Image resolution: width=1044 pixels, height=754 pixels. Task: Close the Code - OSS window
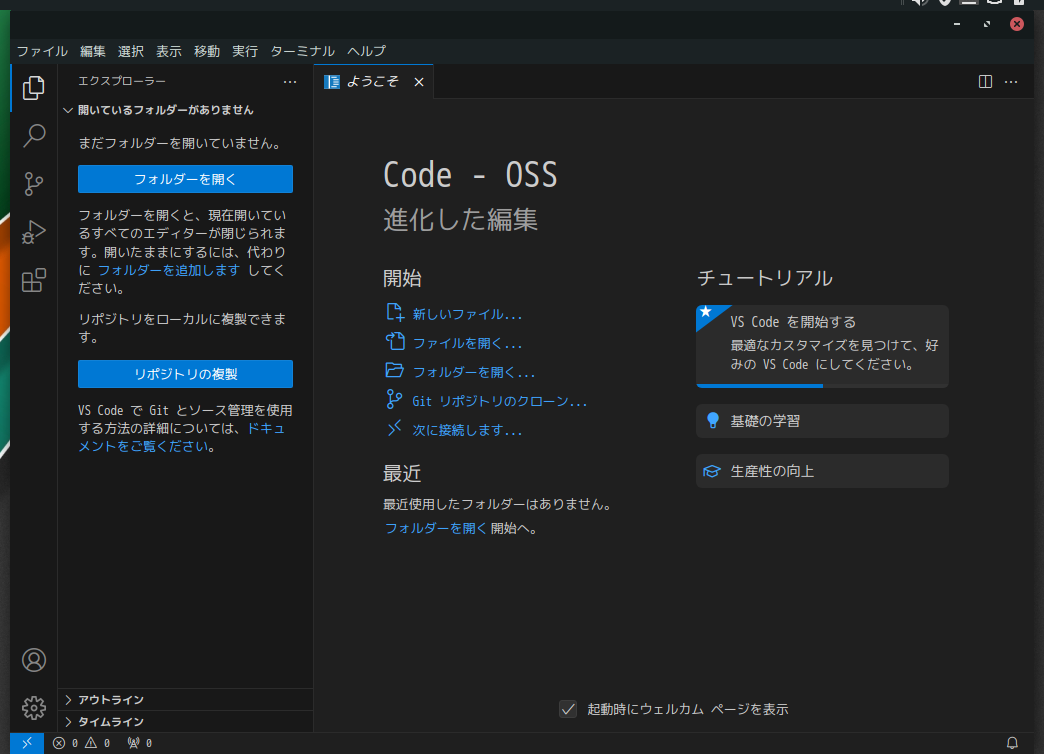(1017, 24)
